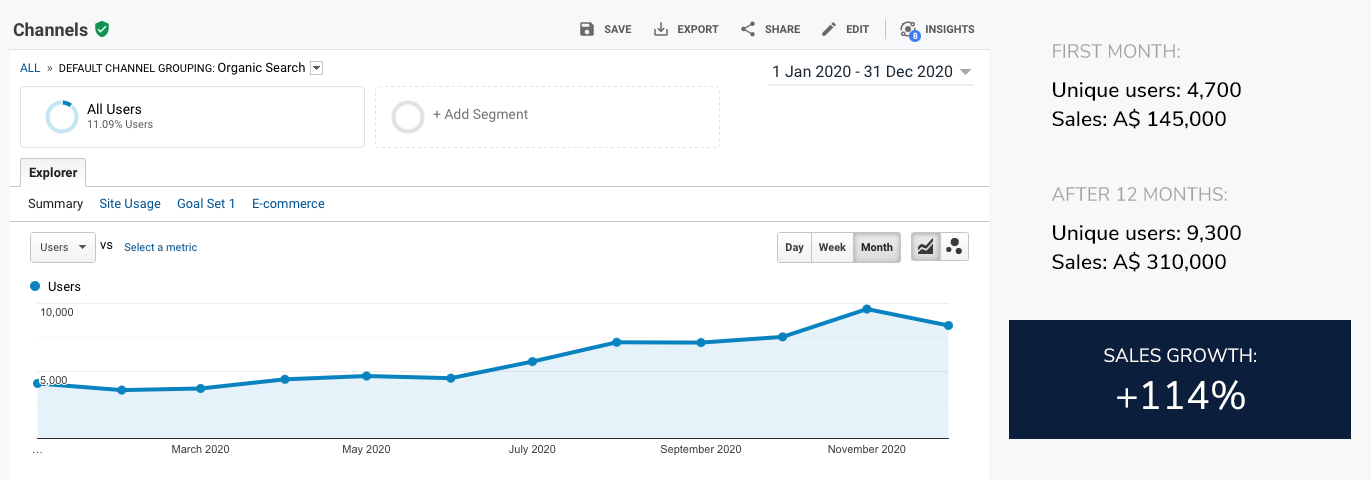
Task: Open the Users metric dropdown
Action: point(63,247)
